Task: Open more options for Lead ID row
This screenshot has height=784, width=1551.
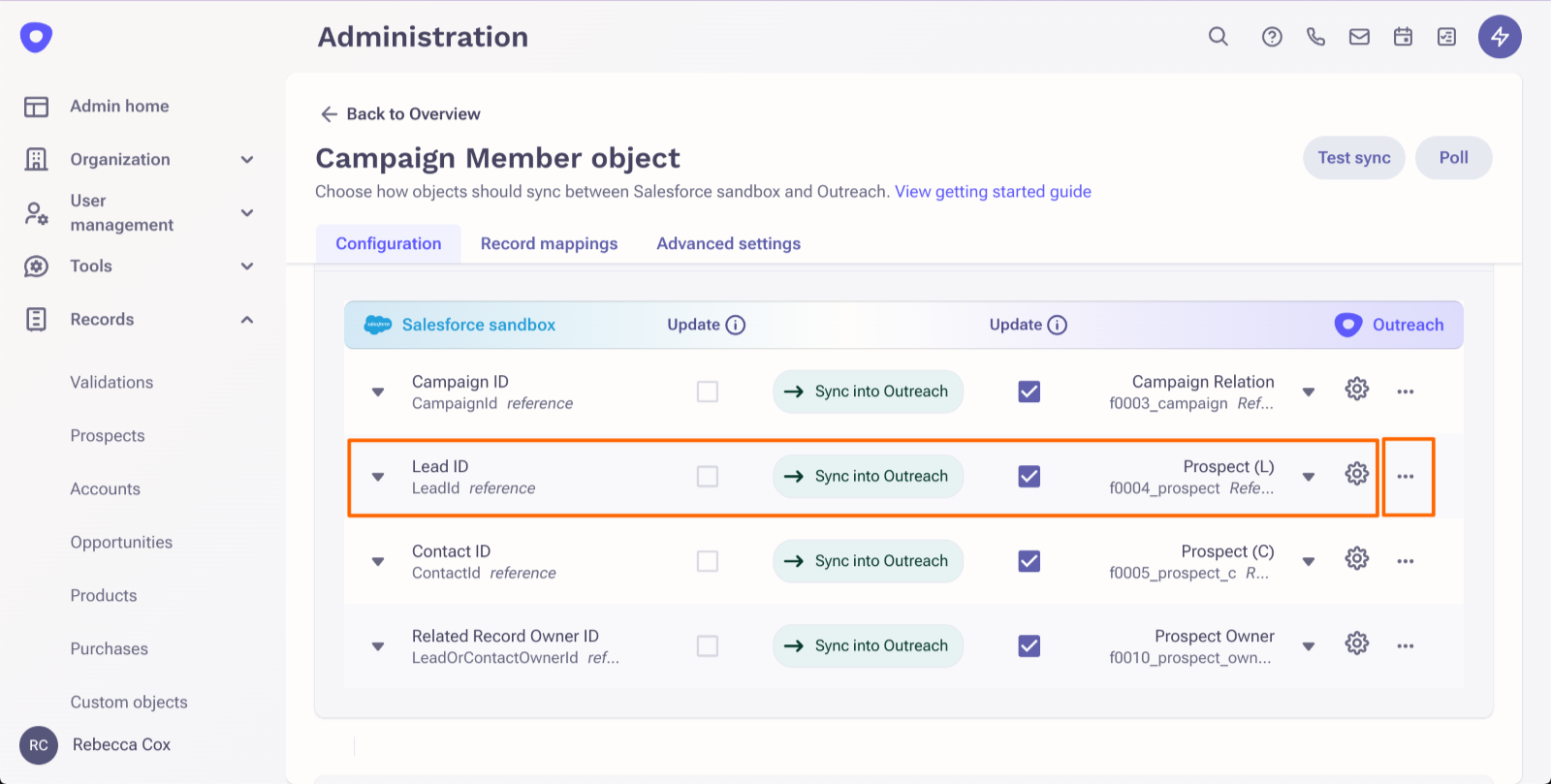Action: pos(1406,477)
